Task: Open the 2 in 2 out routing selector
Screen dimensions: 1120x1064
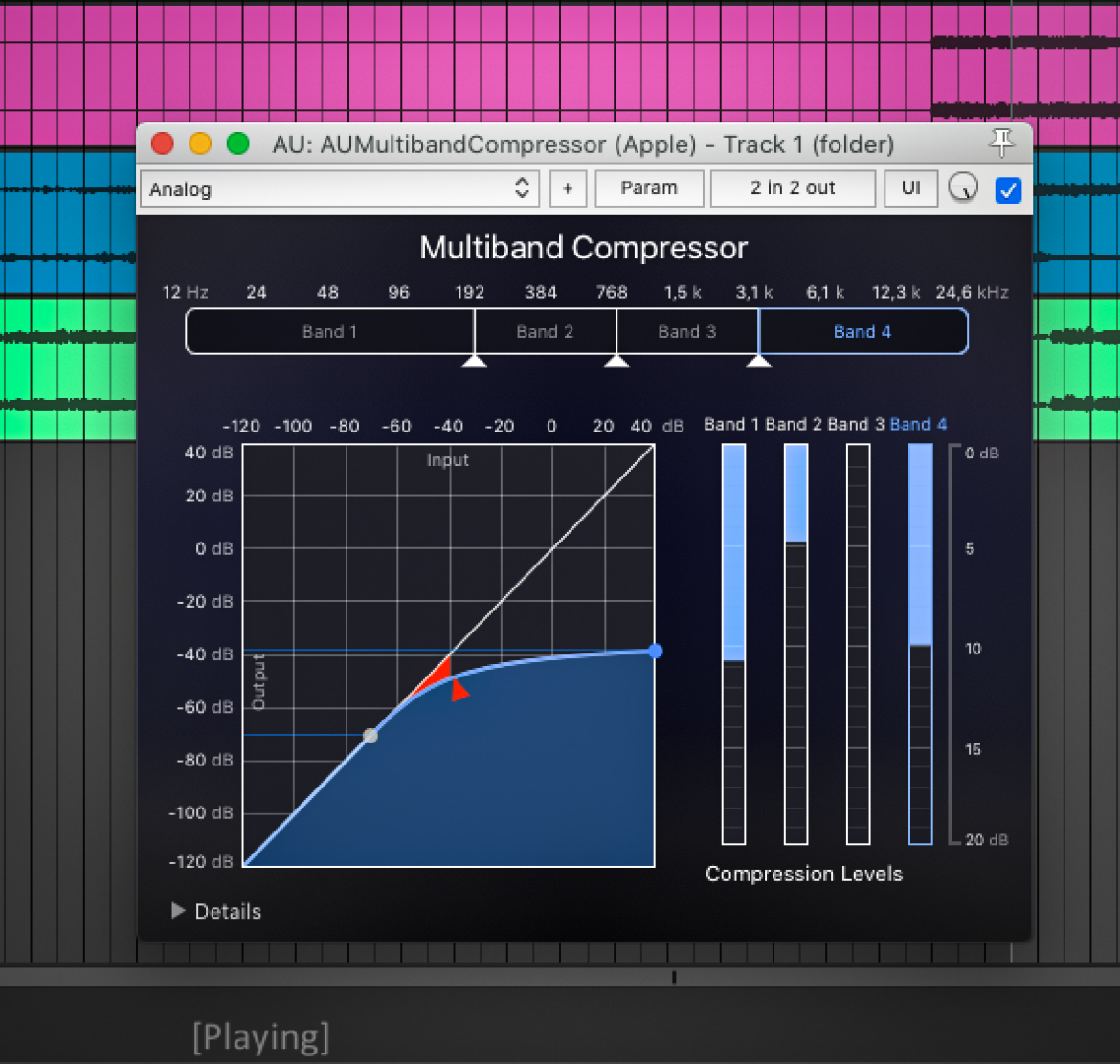Action: pyautogui.click(x=793, y=188)
